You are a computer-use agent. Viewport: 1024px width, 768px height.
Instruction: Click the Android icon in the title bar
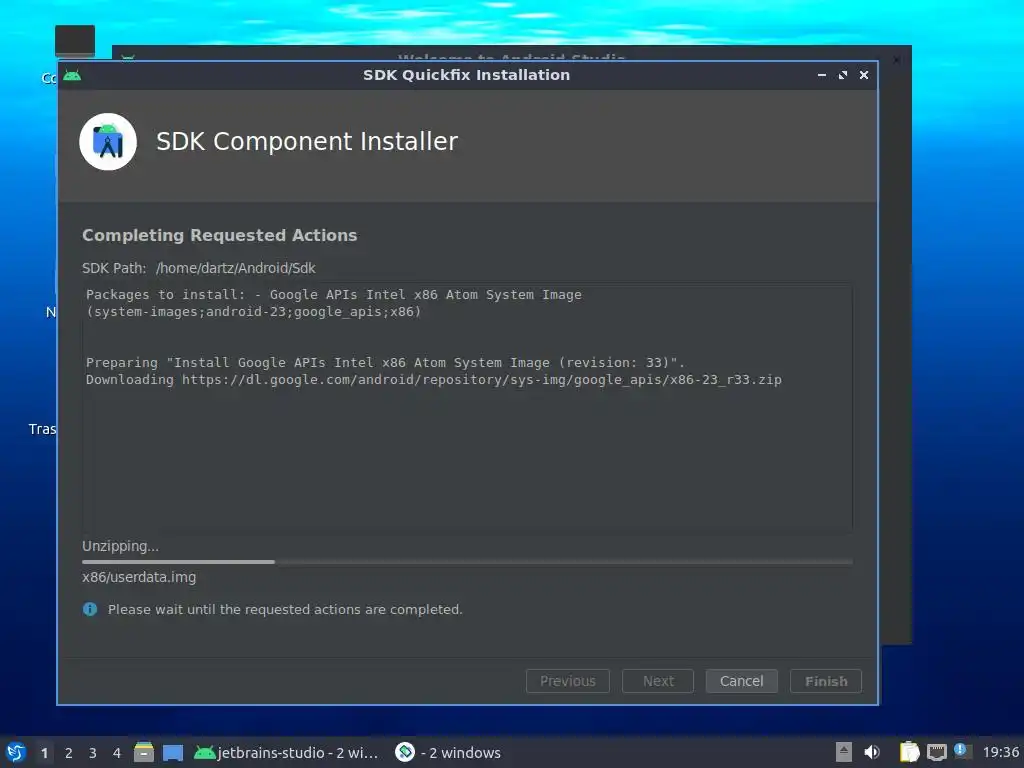72,75
